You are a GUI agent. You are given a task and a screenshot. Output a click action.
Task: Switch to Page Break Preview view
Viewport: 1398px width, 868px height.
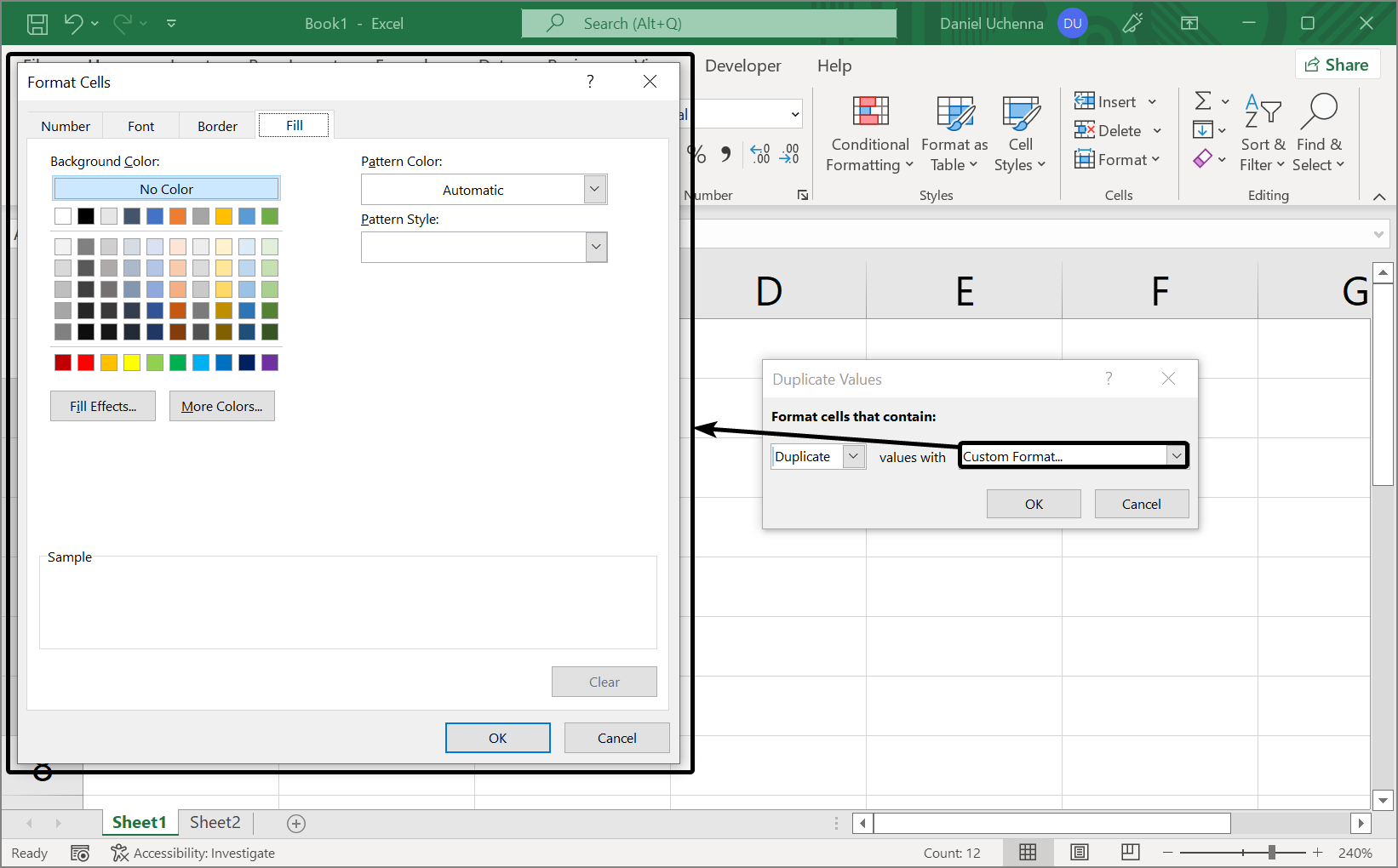(x=1130, y=853)
